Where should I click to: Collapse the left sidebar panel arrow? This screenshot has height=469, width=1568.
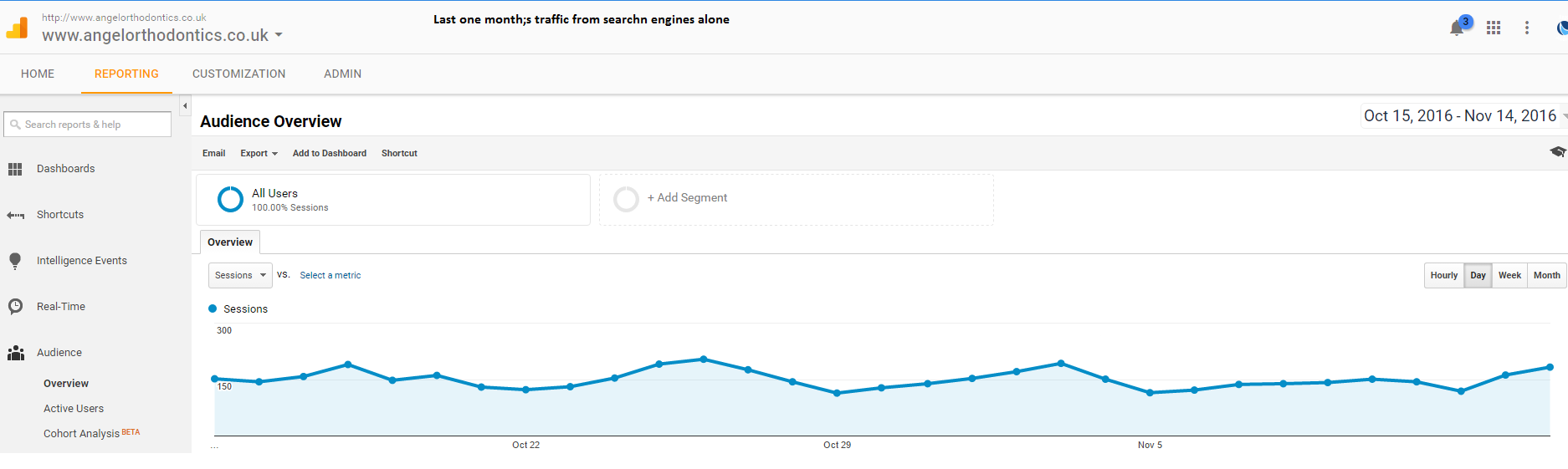coord(185,106)
